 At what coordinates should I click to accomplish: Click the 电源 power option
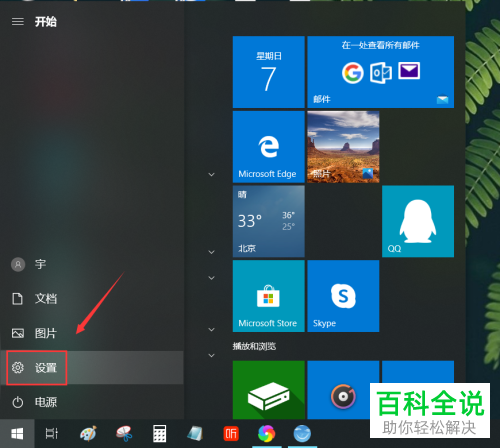click(92, 402)
